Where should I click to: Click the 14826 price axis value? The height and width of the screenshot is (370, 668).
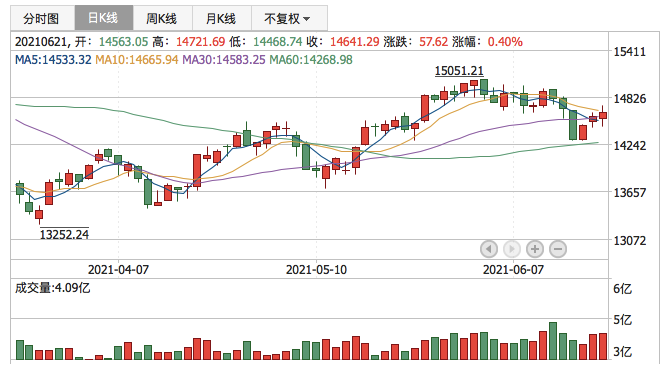tap(630, 99)
